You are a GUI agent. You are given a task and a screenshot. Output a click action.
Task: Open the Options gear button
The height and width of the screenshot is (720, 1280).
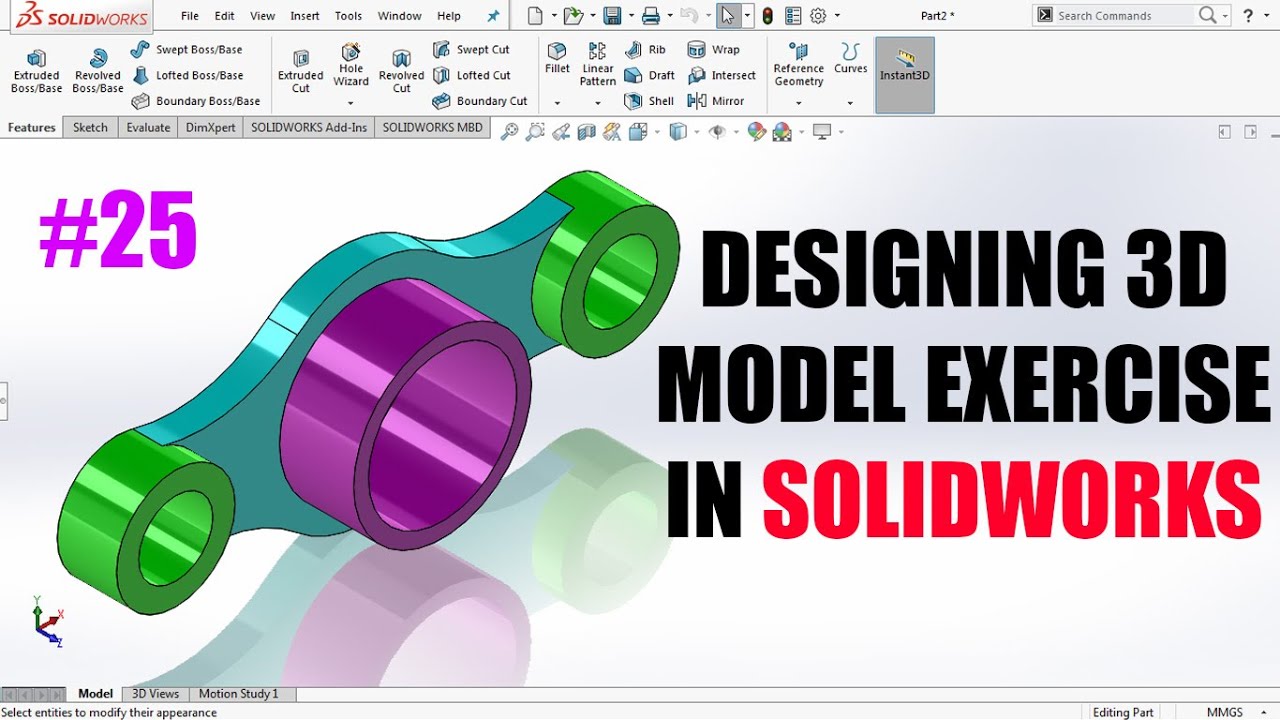pyautogui.click(x=818, y=16)
